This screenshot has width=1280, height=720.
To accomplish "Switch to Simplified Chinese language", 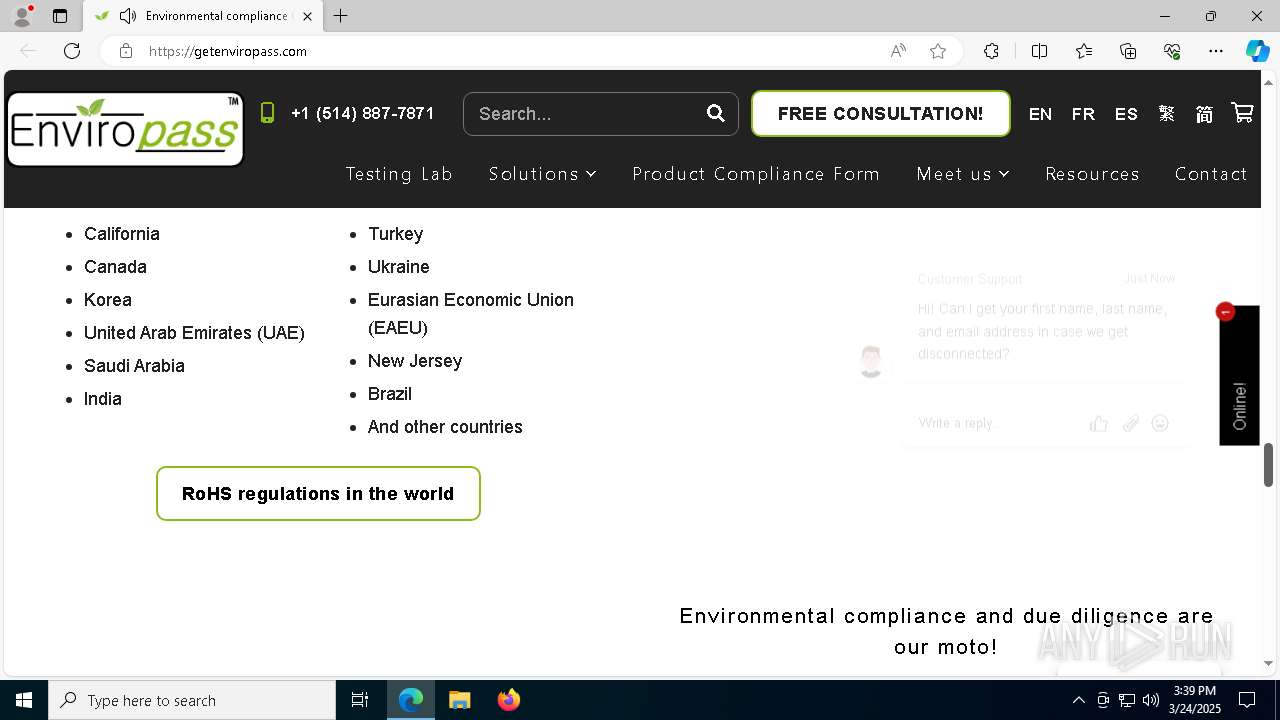I will click(x=1204, y=113).
